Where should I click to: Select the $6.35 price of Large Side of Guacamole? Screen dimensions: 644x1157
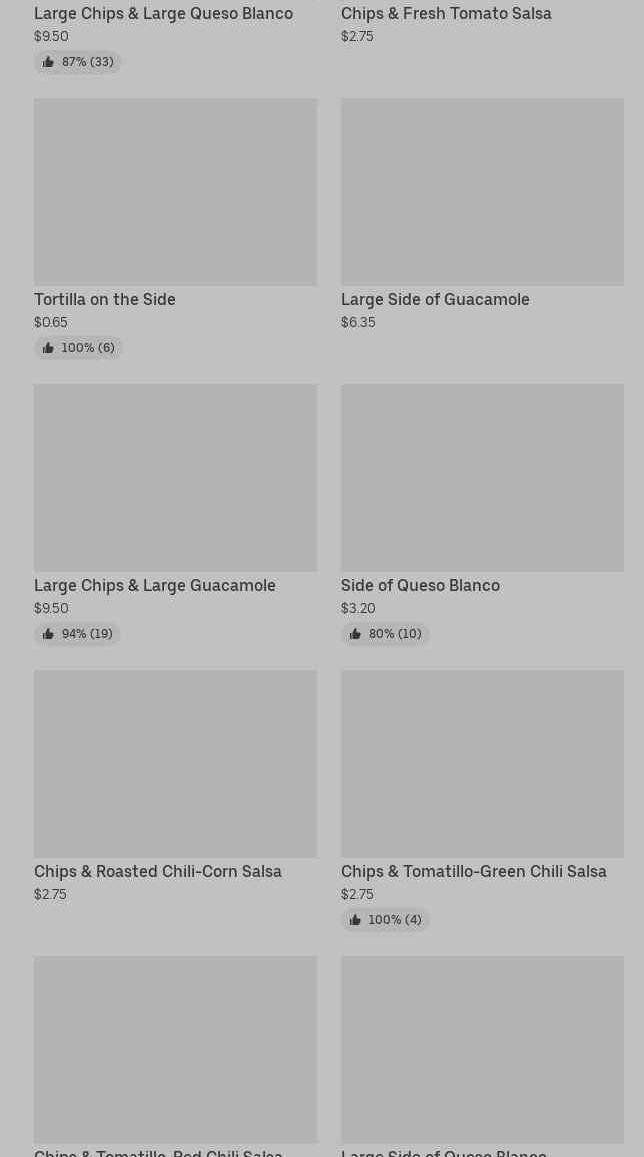point(358,322)
